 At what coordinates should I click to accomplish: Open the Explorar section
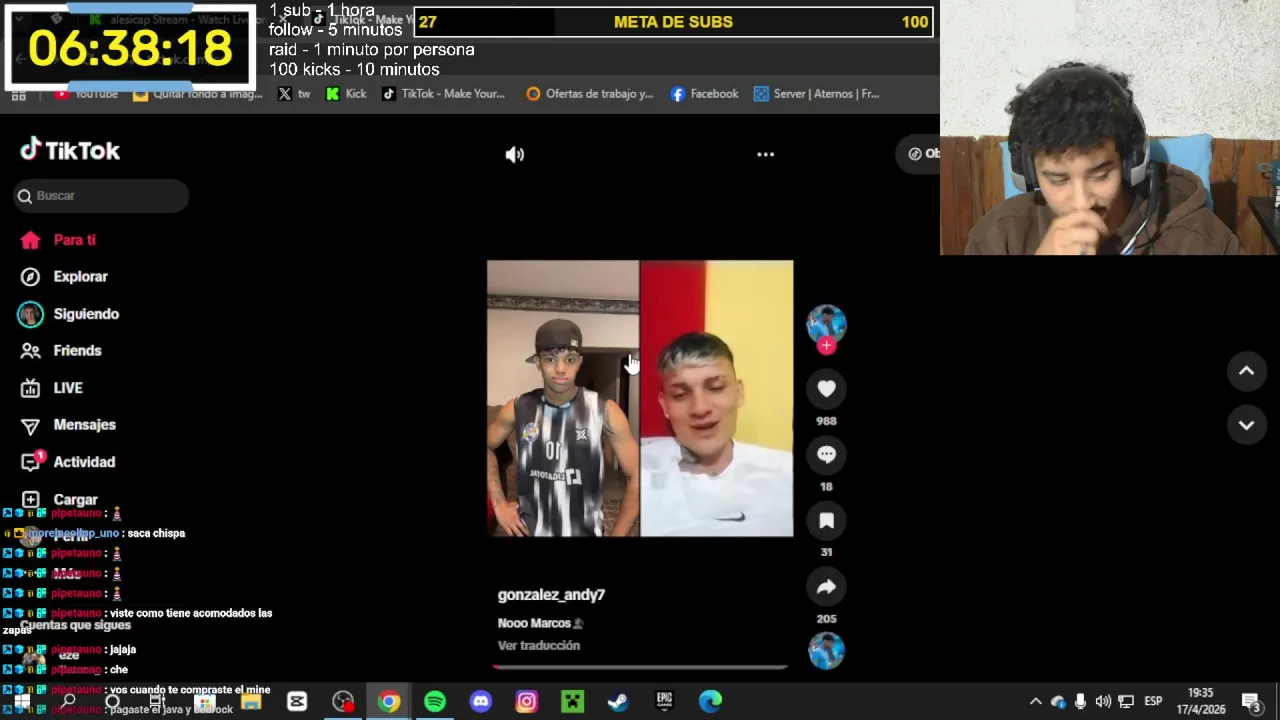pyautogui.click(x=80, y=277)
